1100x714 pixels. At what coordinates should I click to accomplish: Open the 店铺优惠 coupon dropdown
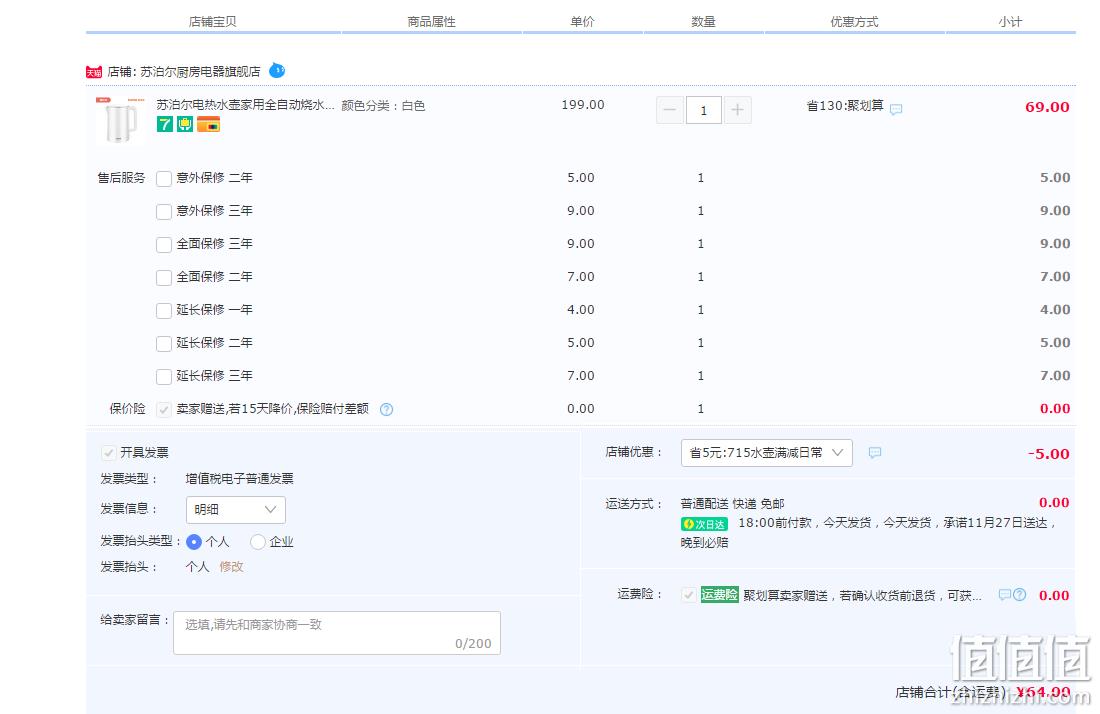767,453
